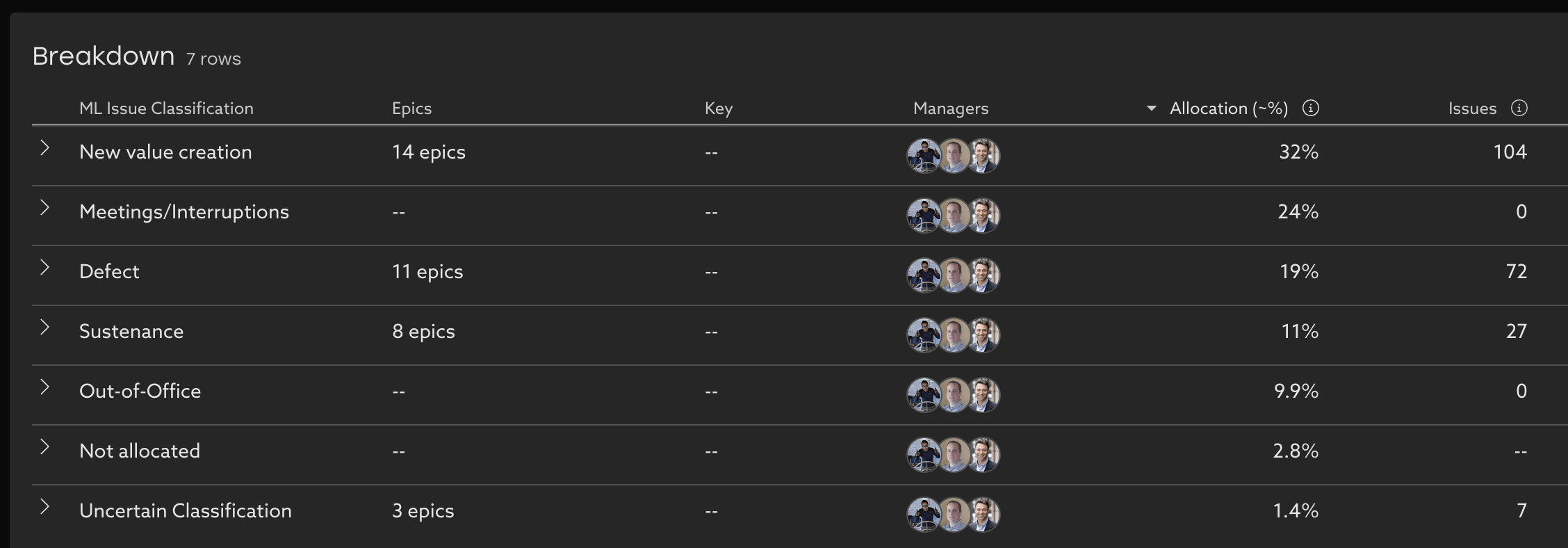Click manager avatars in Defect row
The height and width of the screenshot is (548, 1568).
pyautogui.click(x=953, y=275)
